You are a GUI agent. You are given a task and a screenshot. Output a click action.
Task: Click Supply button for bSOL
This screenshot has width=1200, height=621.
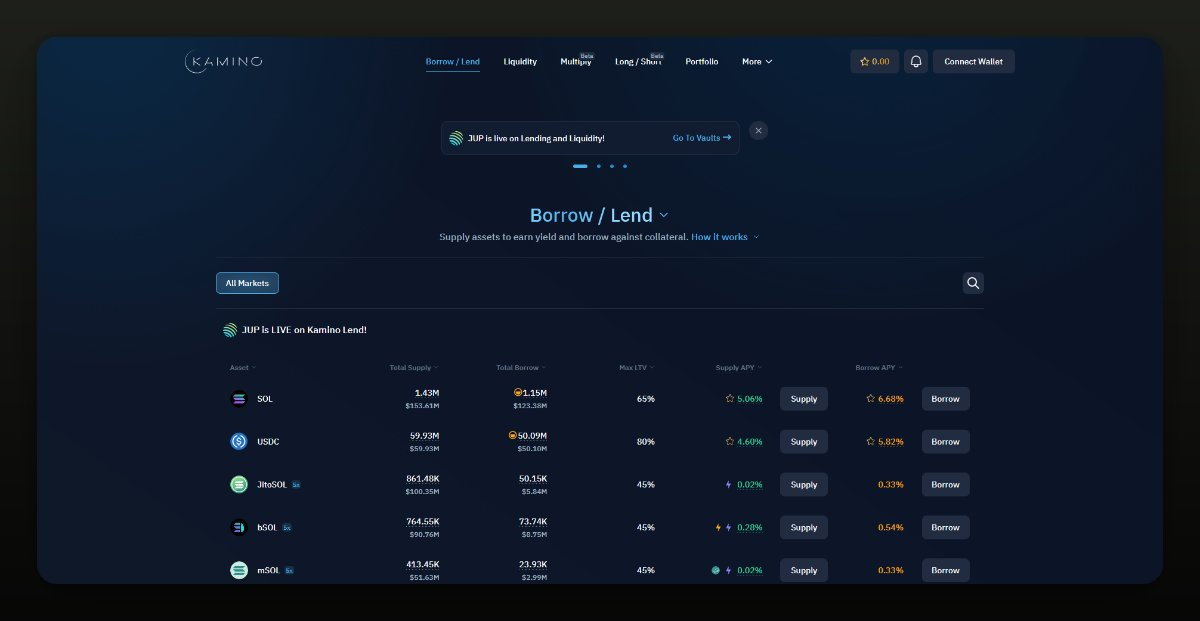pos(804,528)
